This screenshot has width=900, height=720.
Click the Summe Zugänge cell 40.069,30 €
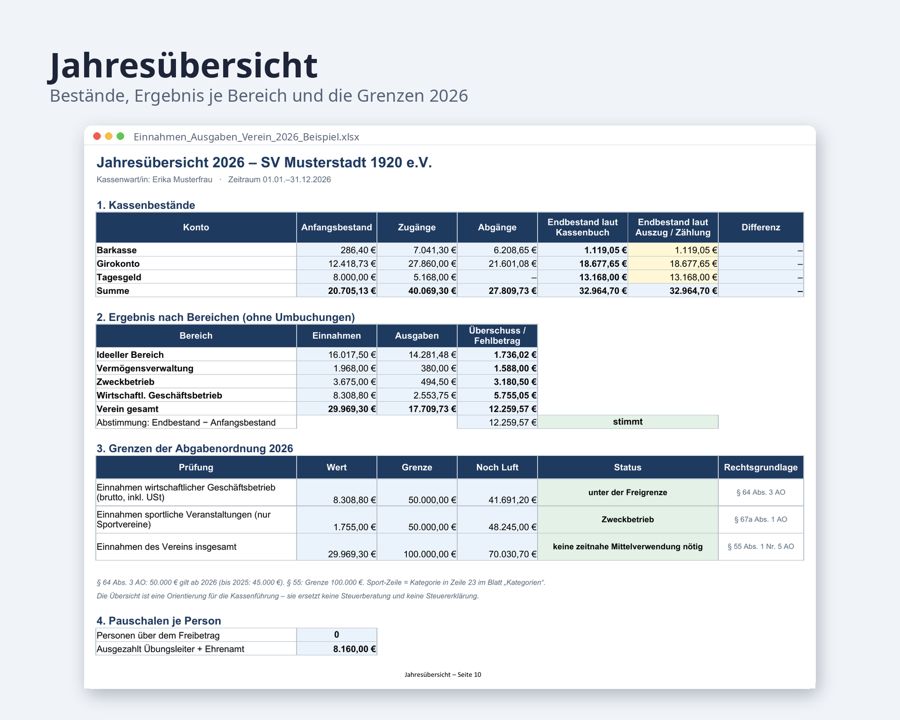click(x=417, y=291)
